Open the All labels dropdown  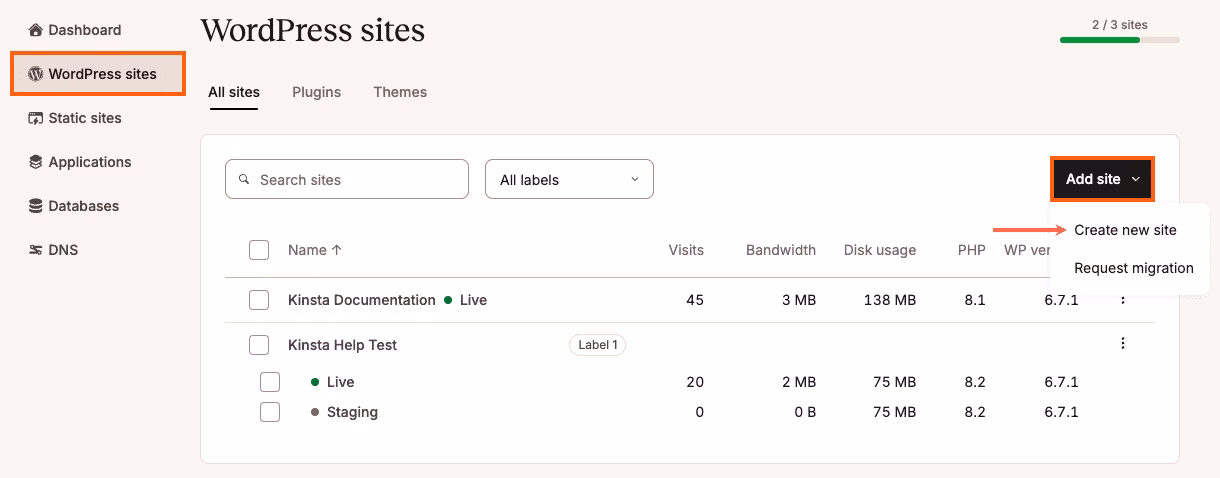click(x=569, y=179)
